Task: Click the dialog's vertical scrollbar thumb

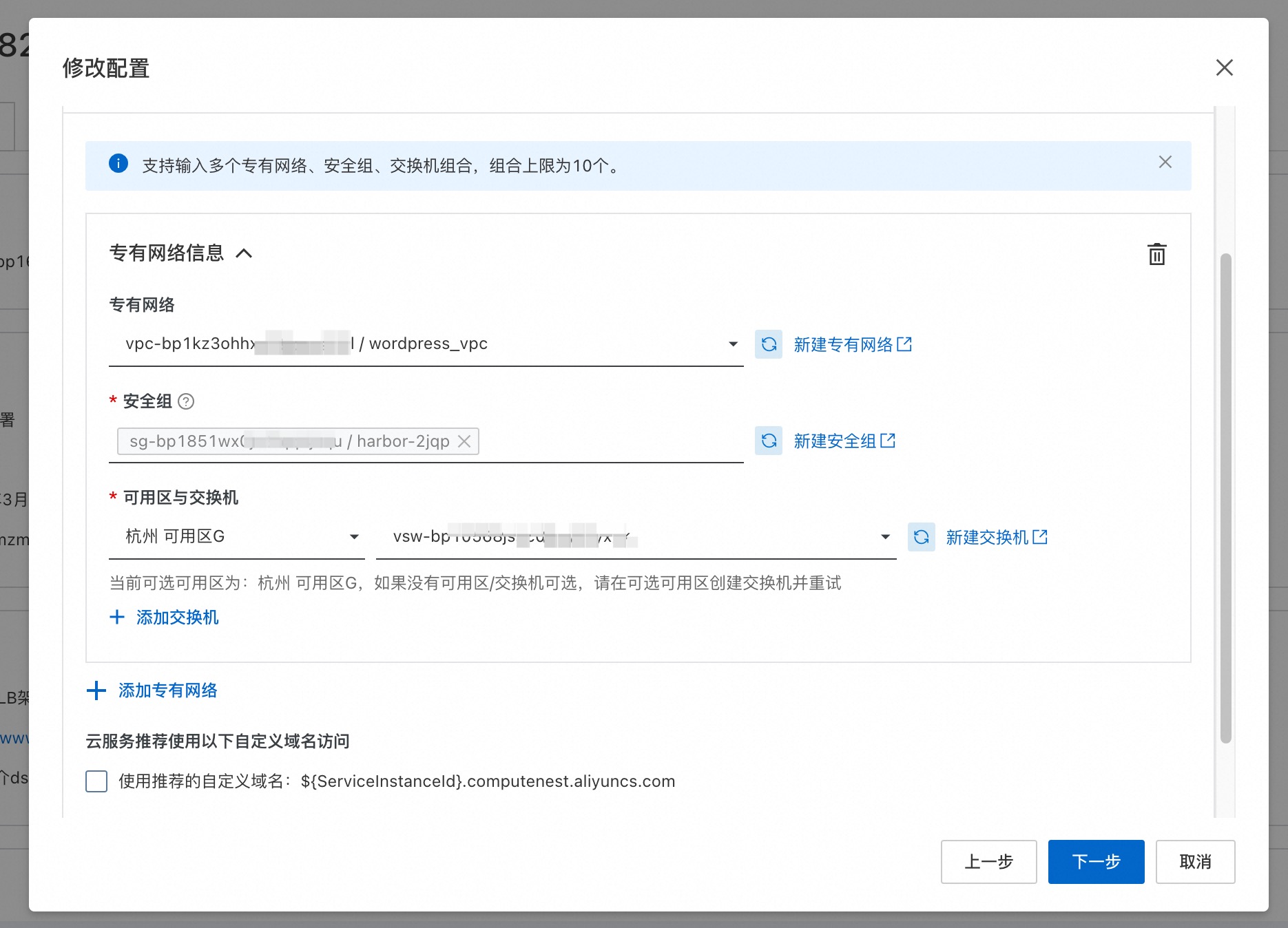Action: click(1225, 498)
